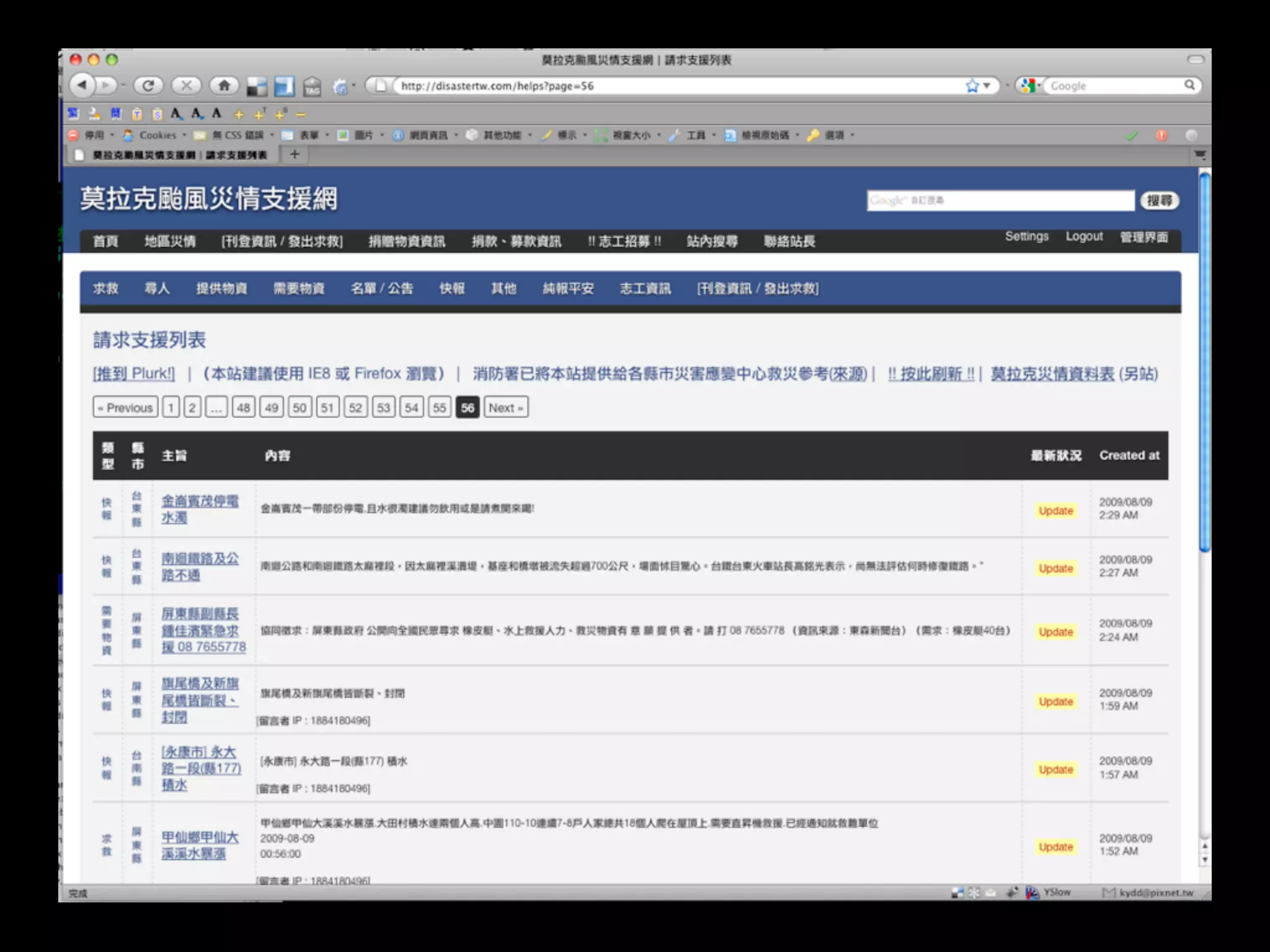Viewport: 1270px width, 952px height.
Task: Open the 停用 (Disable) dropdown menu
Action: coord(94,135)
